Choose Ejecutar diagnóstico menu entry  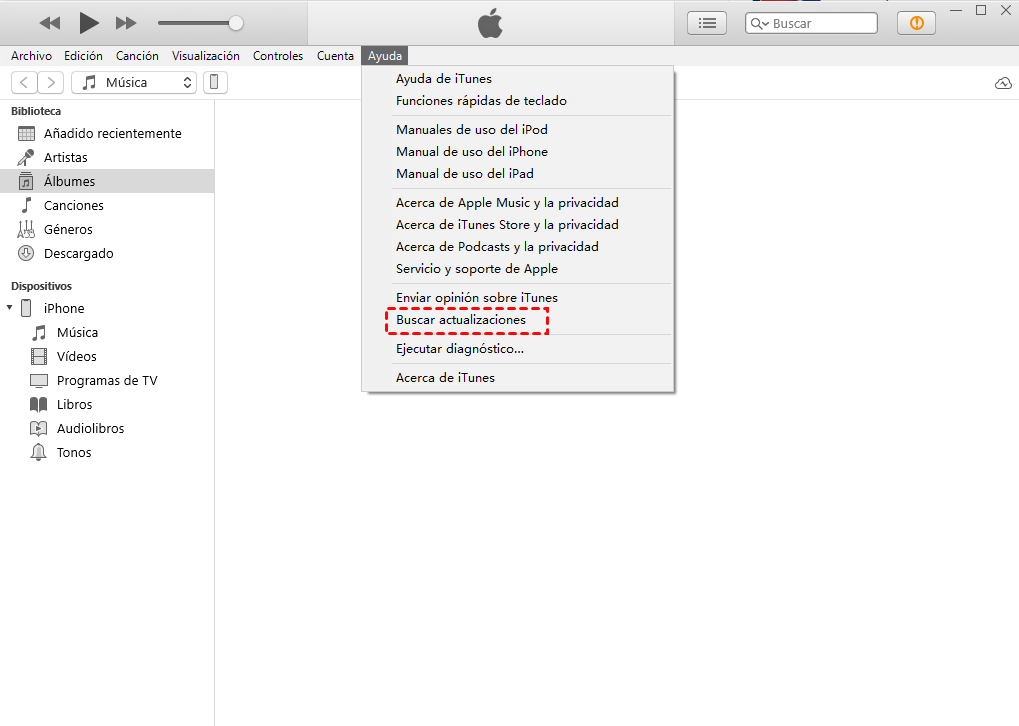click(x=459, y=349)
